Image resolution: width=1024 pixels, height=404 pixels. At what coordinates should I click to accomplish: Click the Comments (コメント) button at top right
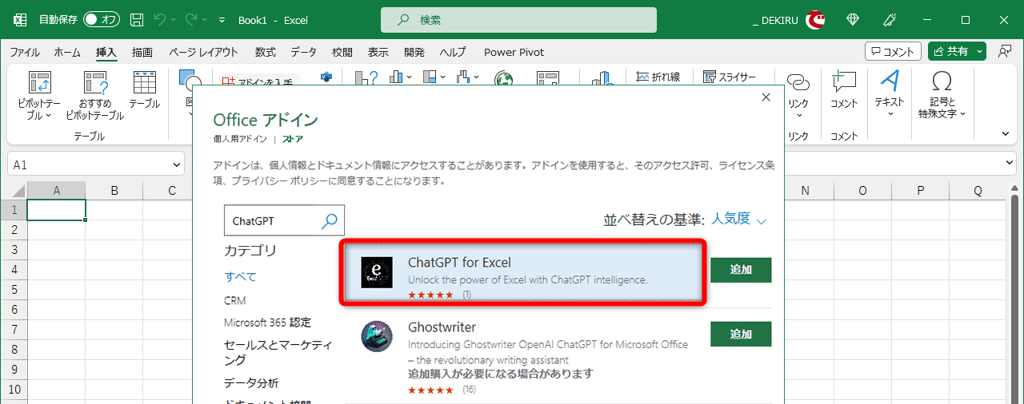893,52
